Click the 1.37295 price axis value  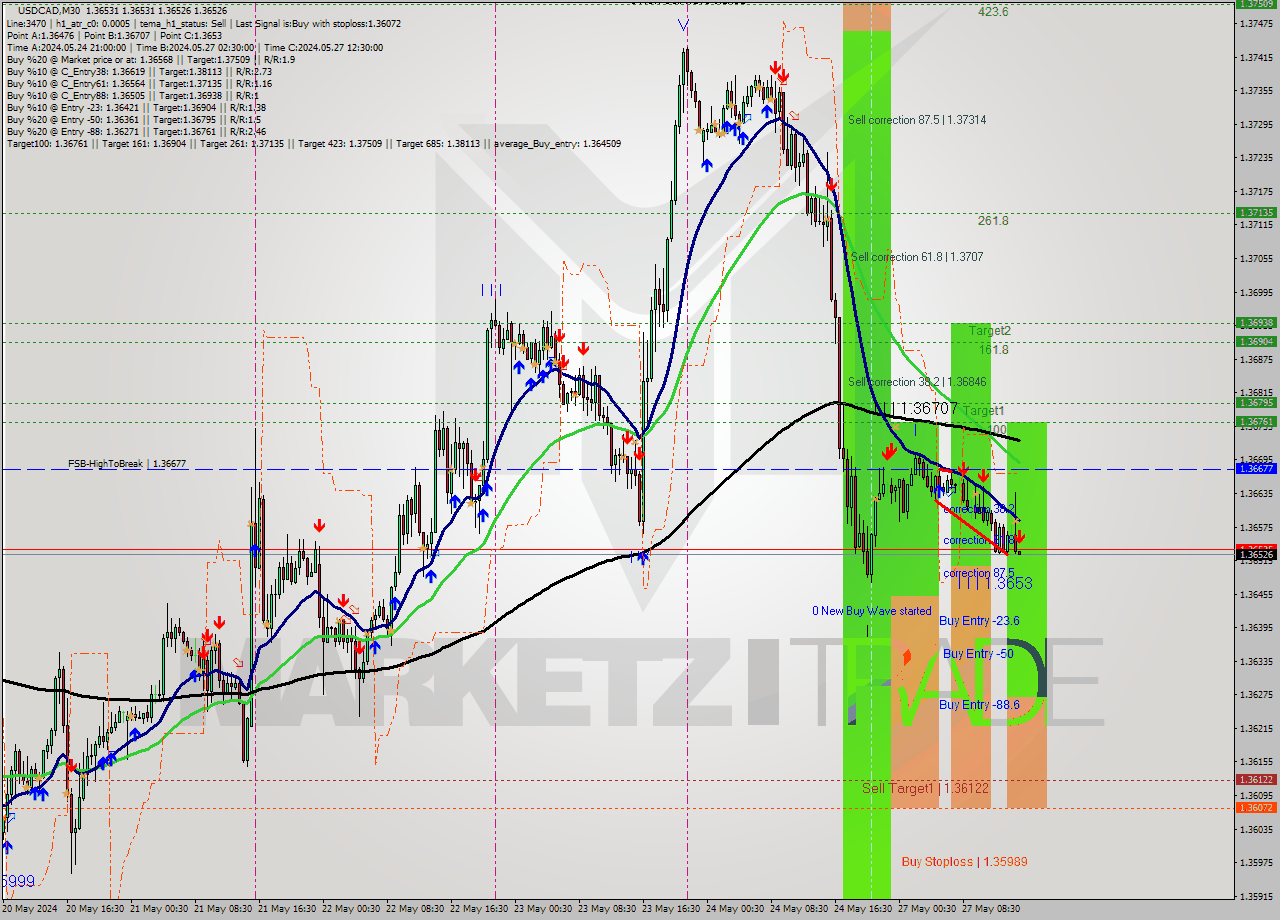1256,124
